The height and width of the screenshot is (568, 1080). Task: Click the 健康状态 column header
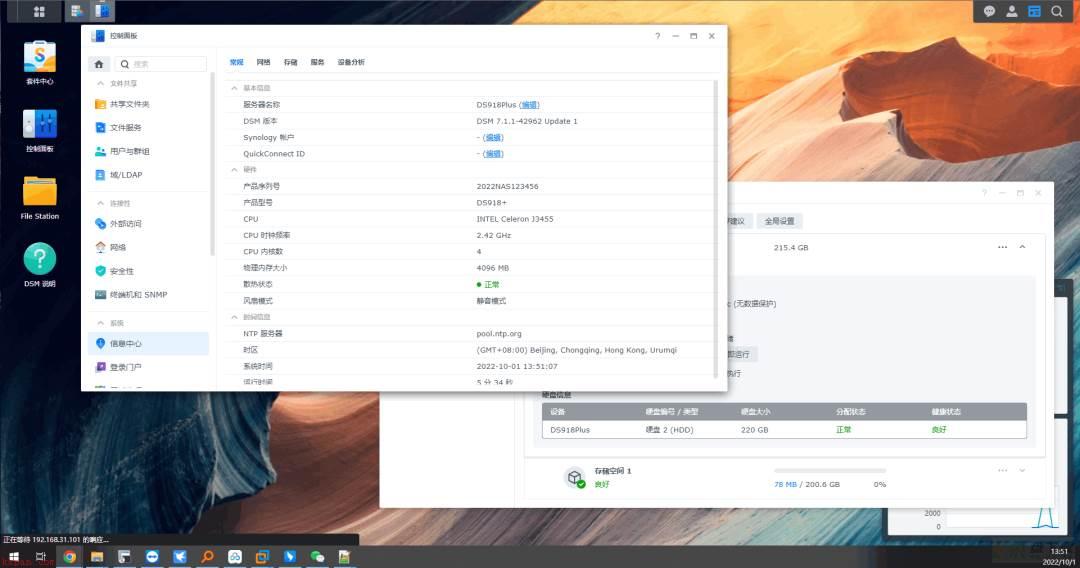point(946,412)
